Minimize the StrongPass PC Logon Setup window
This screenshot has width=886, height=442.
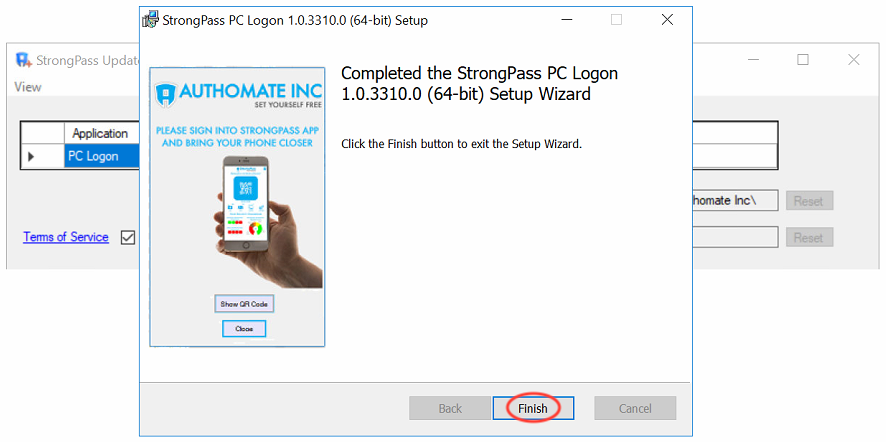tap(568, 20)
